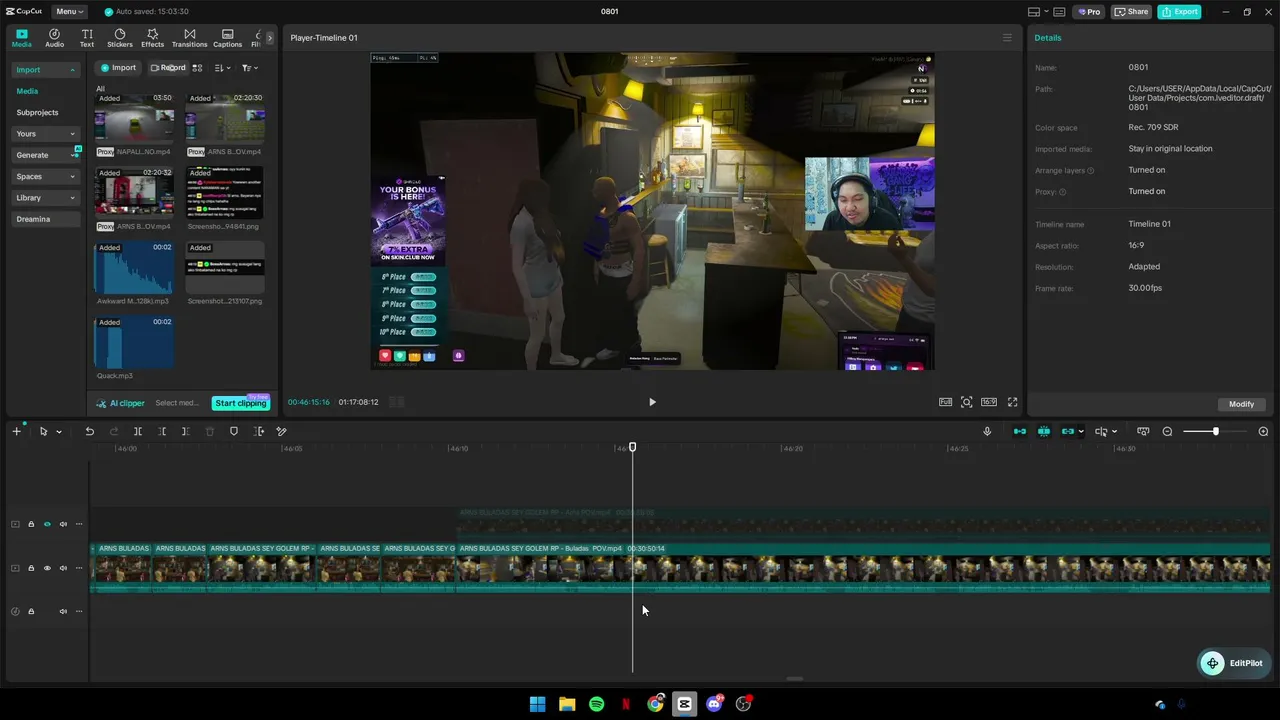
Task: Delete right of playhead trim icon
Action: (185, 432)
